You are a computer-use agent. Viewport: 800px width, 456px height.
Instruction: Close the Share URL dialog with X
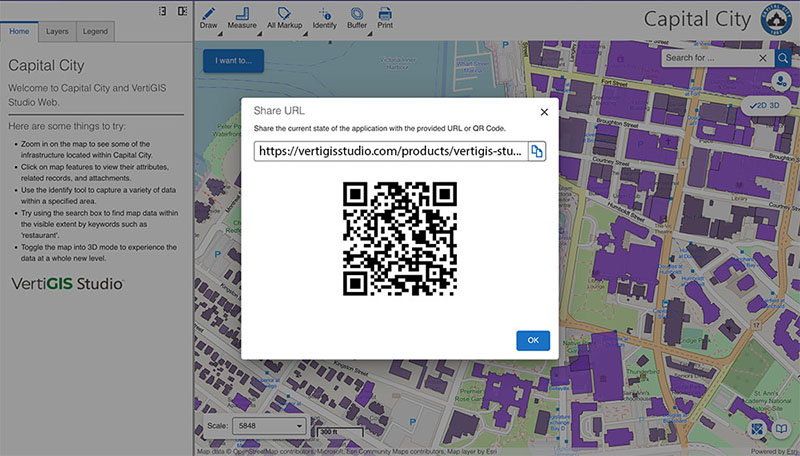(x=544, y=112)
